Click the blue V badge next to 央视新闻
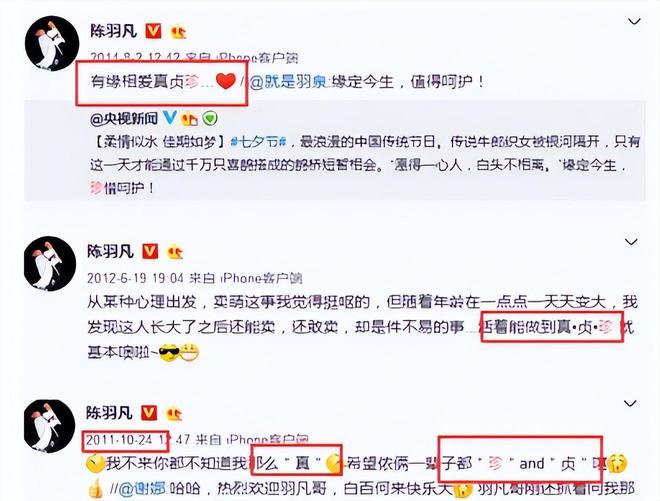Image resolution: width=660 pixels, height=501 pixels. click(169, 117)
